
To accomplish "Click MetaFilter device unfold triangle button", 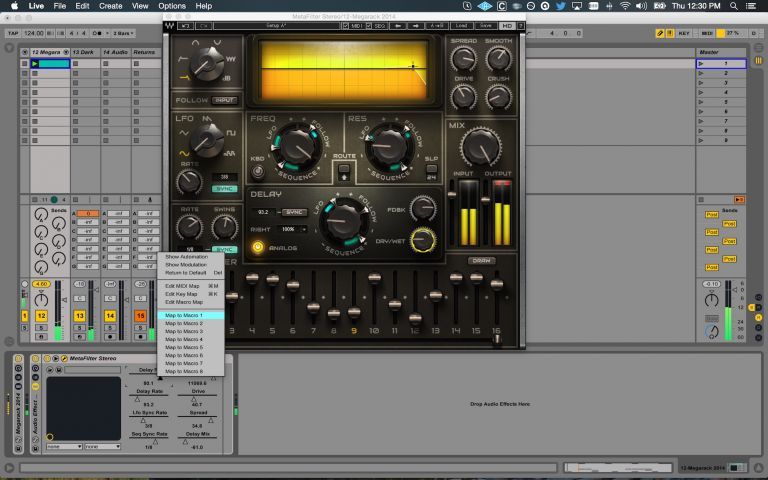I will 56,359.
